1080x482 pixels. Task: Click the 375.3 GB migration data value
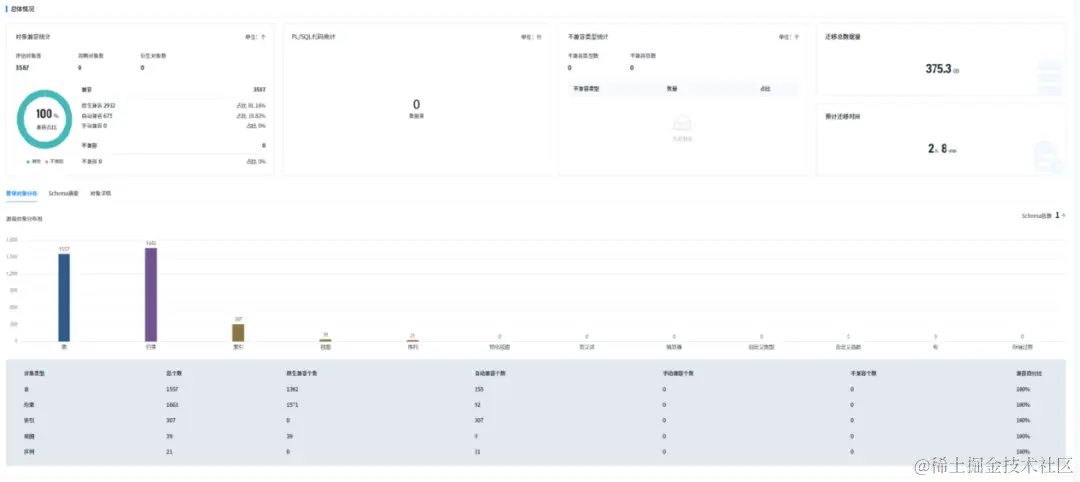click(942, 69)
